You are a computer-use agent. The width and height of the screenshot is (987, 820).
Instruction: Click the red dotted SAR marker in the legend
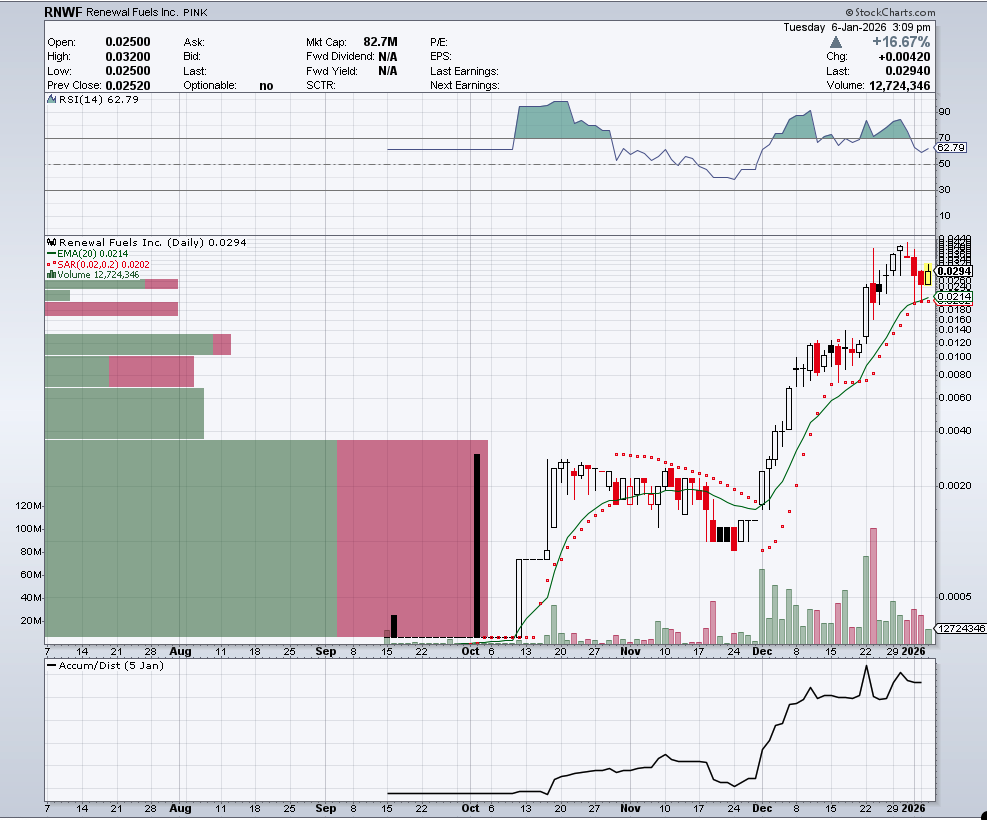click(52, 264)
